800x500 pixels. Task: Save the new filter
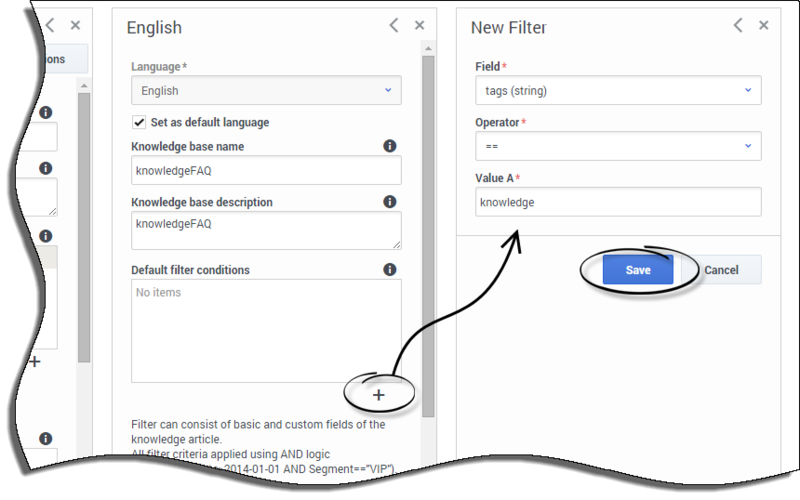tap(638, 270)
